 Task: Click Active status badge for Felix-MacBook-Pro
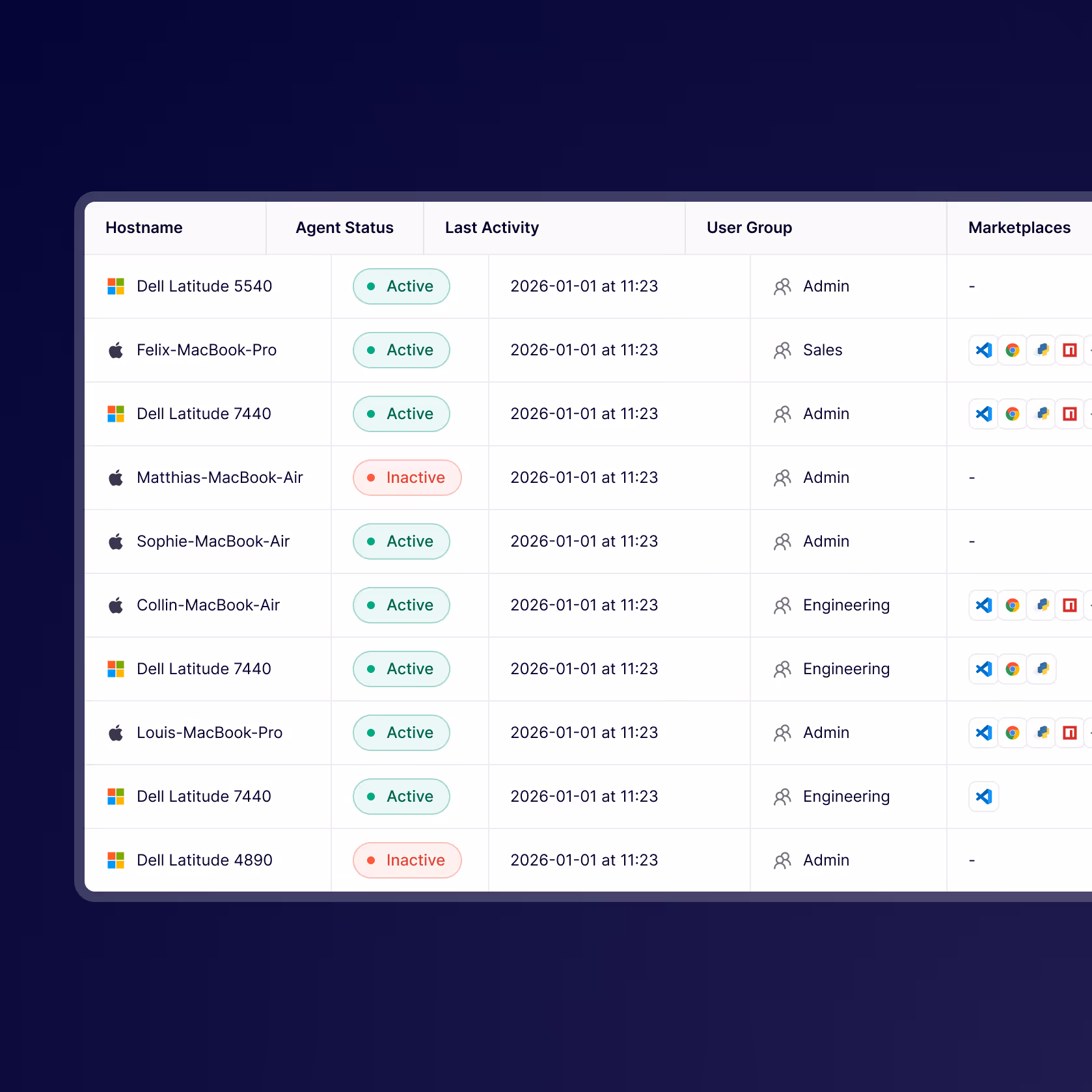[x=402, y=350]
